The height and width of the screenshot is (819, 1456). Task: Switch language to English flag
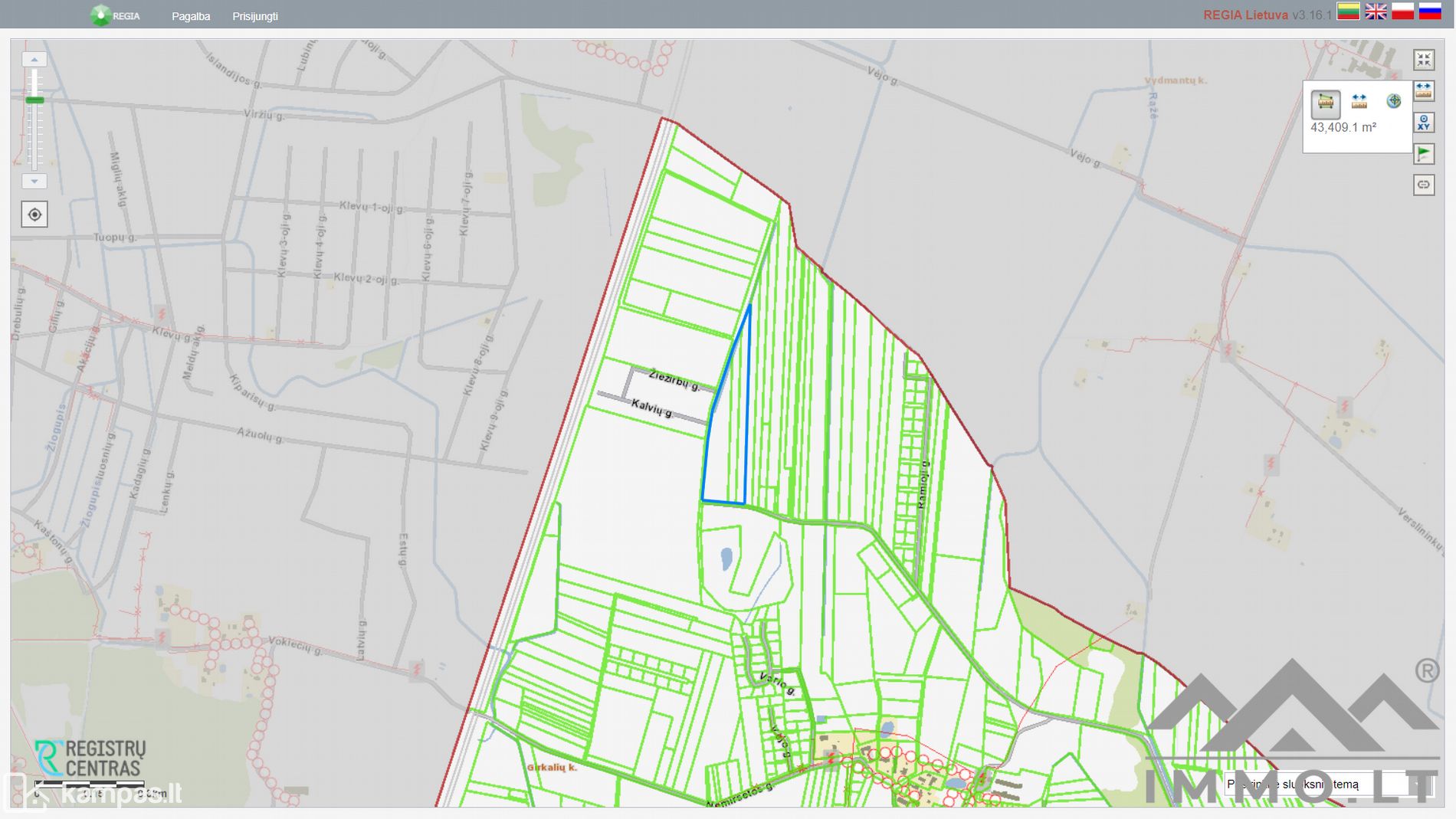click(1376, 11)
